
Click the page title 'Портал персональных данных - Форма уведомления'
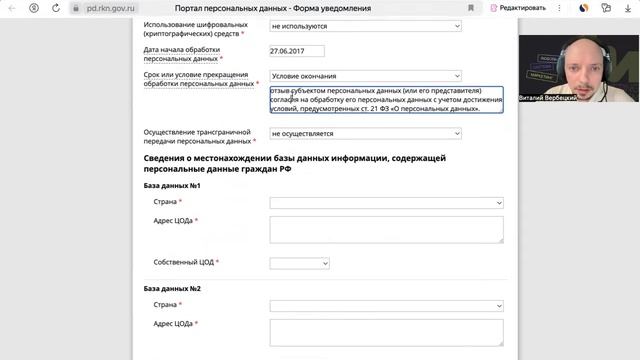273,8
